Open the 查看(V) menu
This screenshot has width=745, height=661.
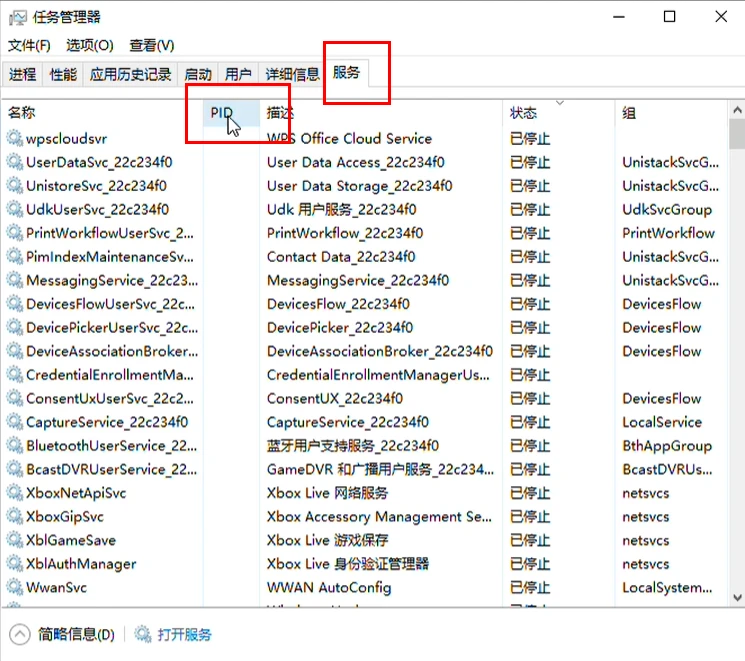point(152,46)
